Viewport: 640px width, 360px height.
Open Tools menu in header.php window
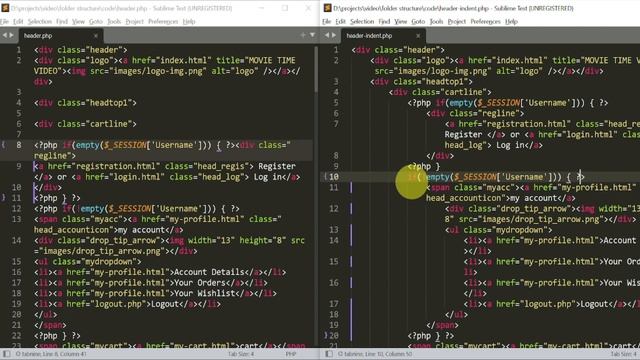coord(114,22)
